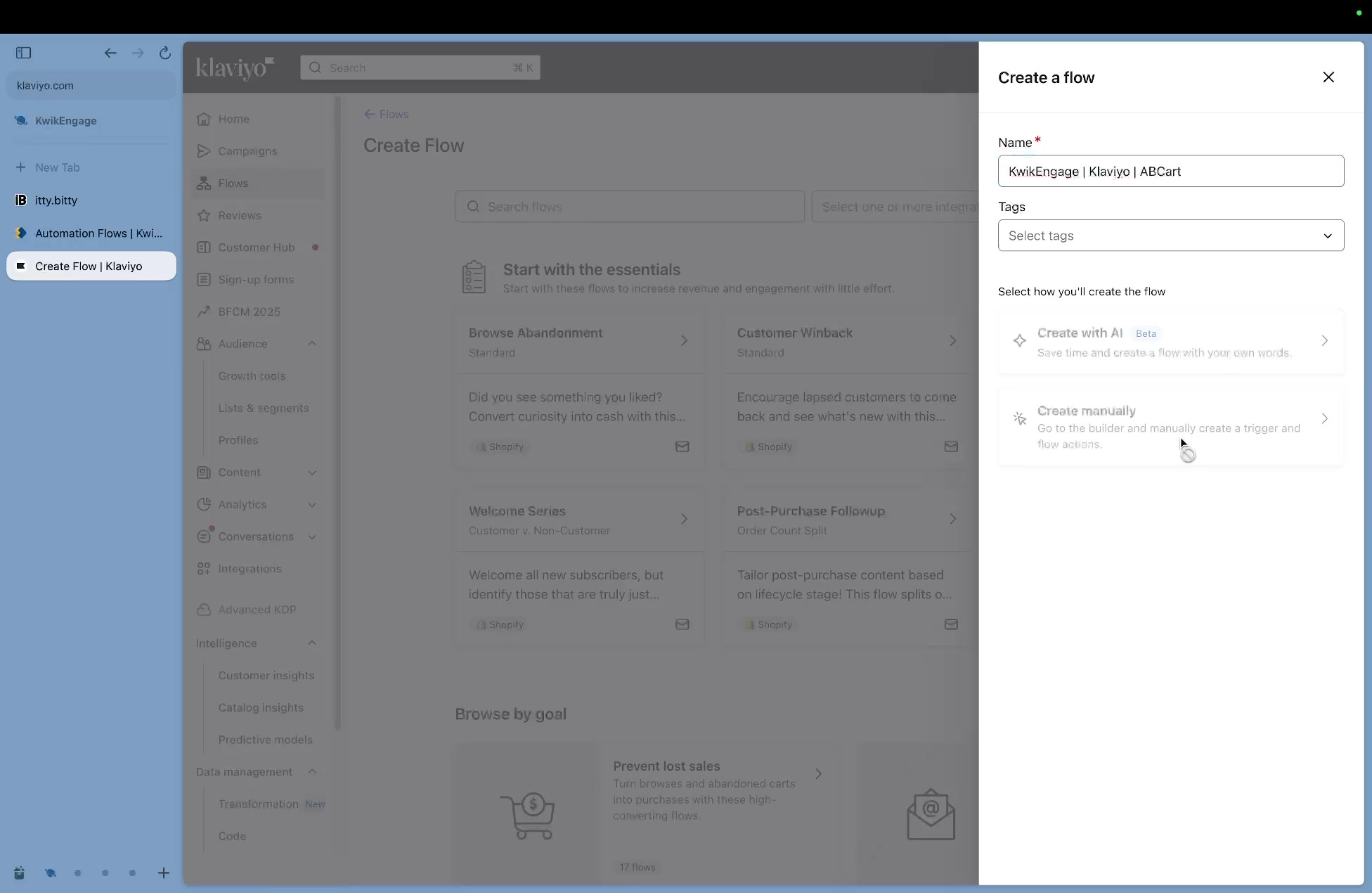Click the flow Name input field
Viewport: 1372px width, 893px height.
point(1171,171)
